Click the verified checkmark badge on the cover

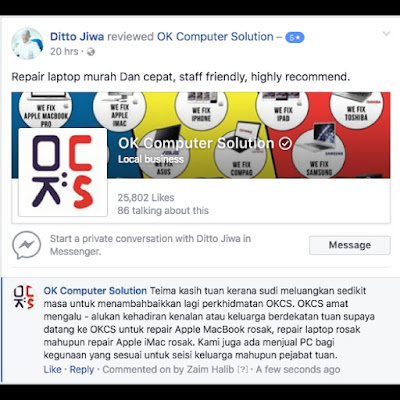(285, 144)
